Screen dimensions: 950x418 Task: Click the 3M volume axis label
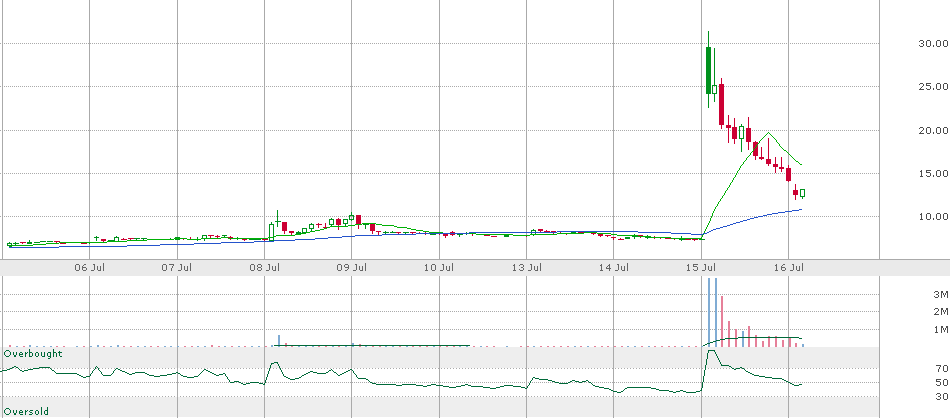pos(940,295)
